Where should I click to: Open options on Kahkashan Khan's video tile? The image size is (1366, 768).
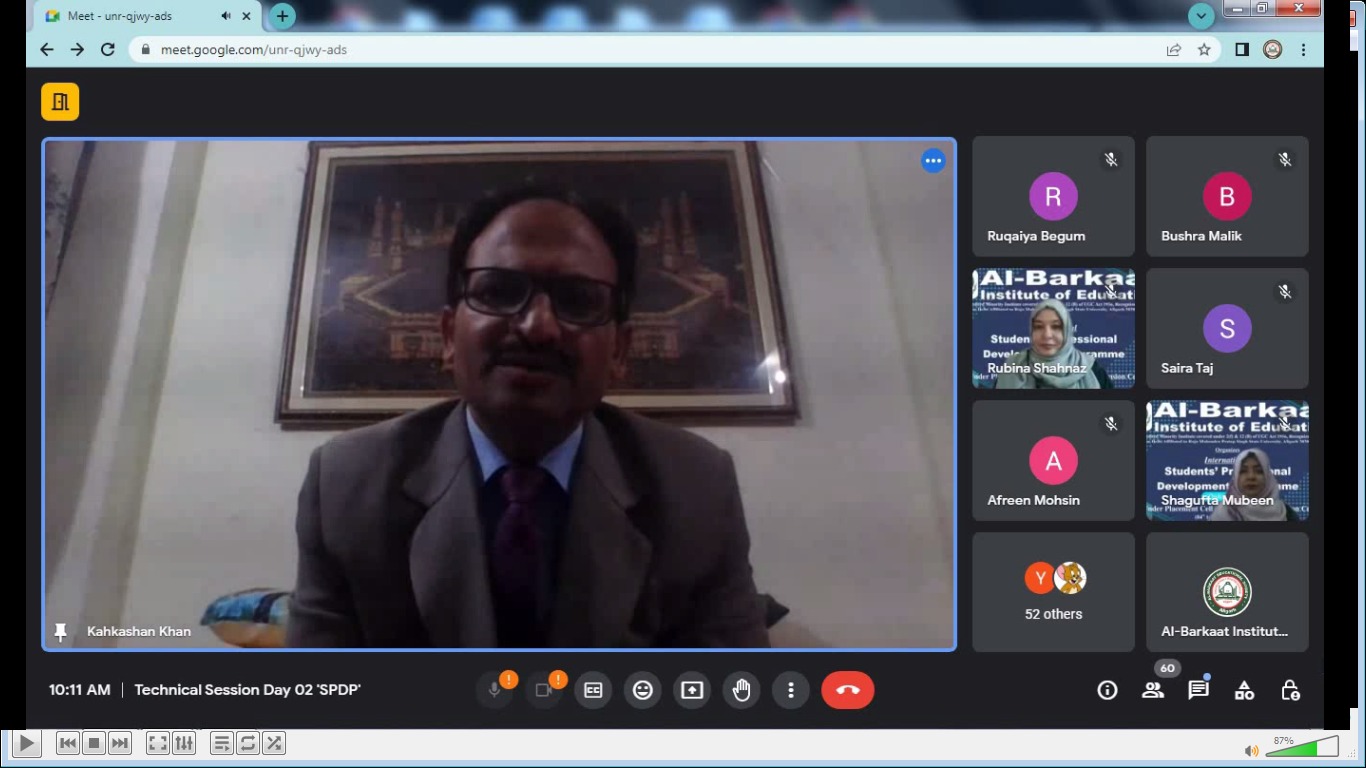coord(933,161)
